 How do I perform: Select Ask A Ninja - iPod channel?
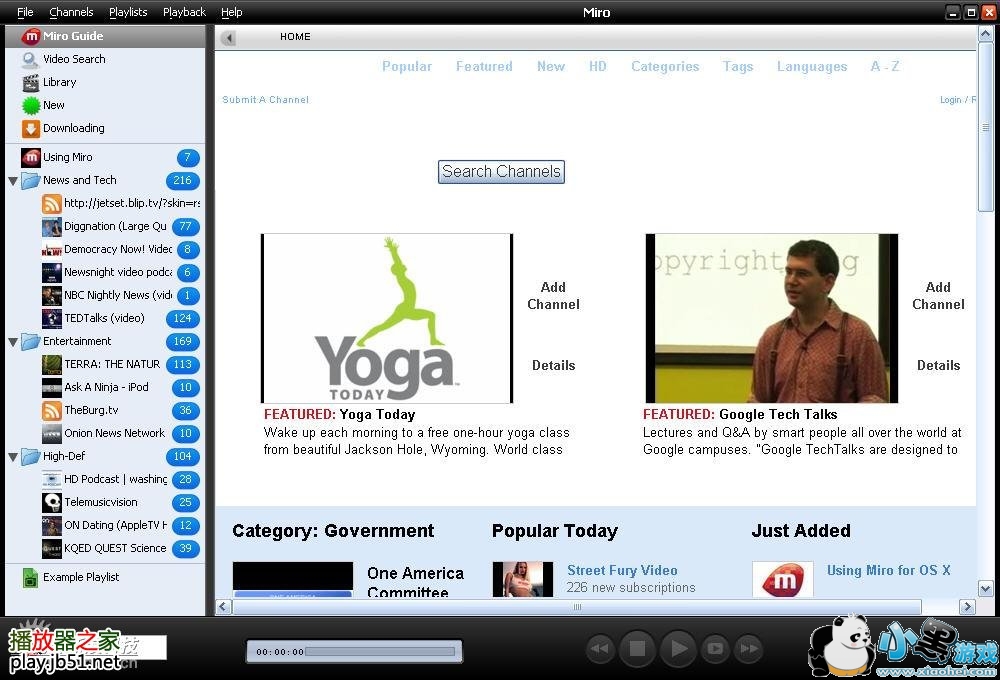121,387
